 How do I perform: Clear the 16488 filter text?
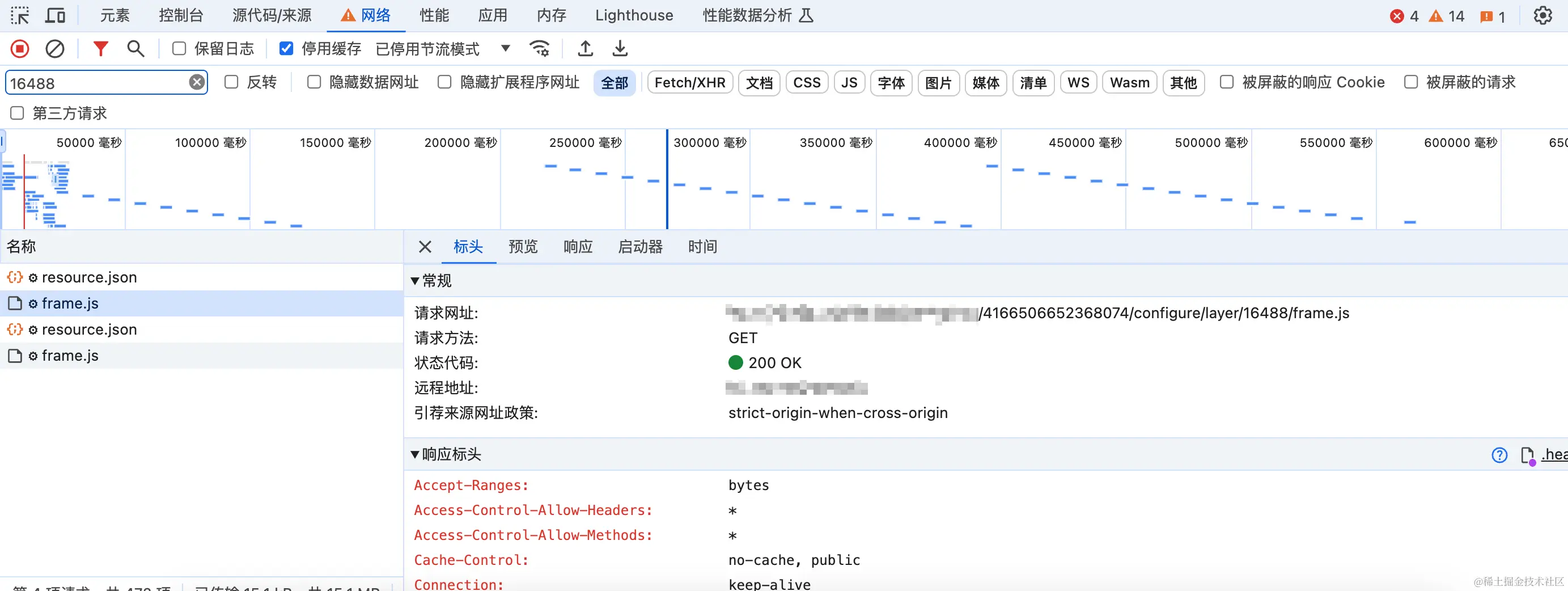pos(197,82)
